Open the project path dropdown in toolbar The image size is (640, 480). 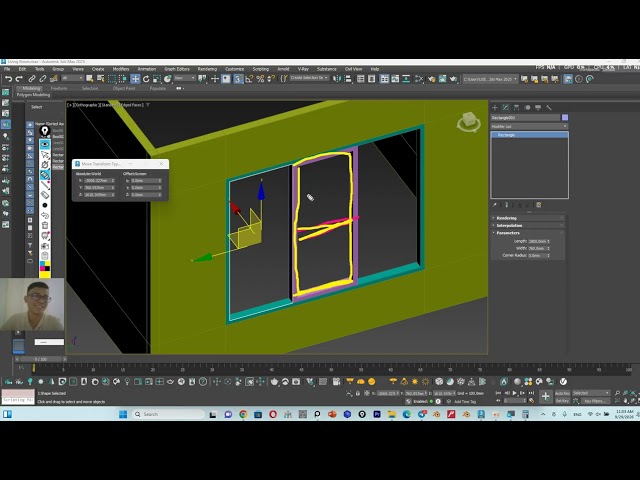click(490, 79)
